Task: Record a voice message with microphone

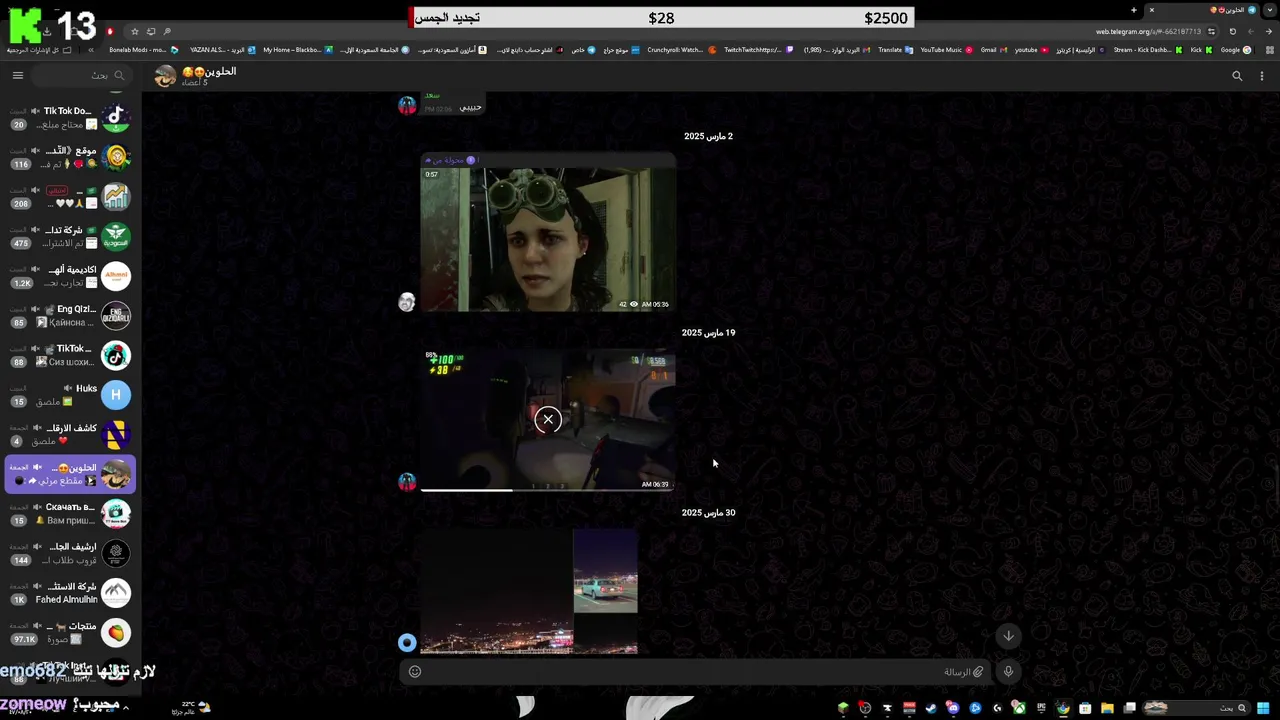Action: point(1008,672)
